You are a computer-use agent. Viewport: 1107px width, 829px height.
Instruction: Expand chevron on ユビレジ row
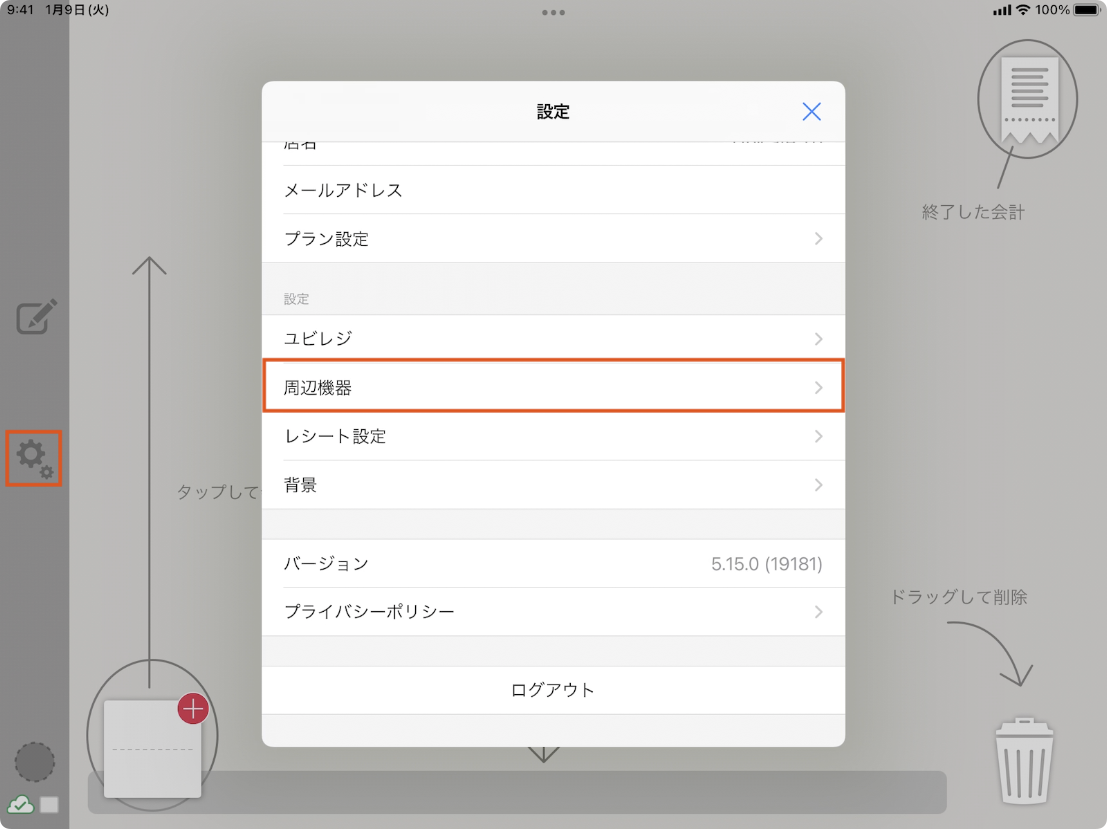tap(818, 339)
